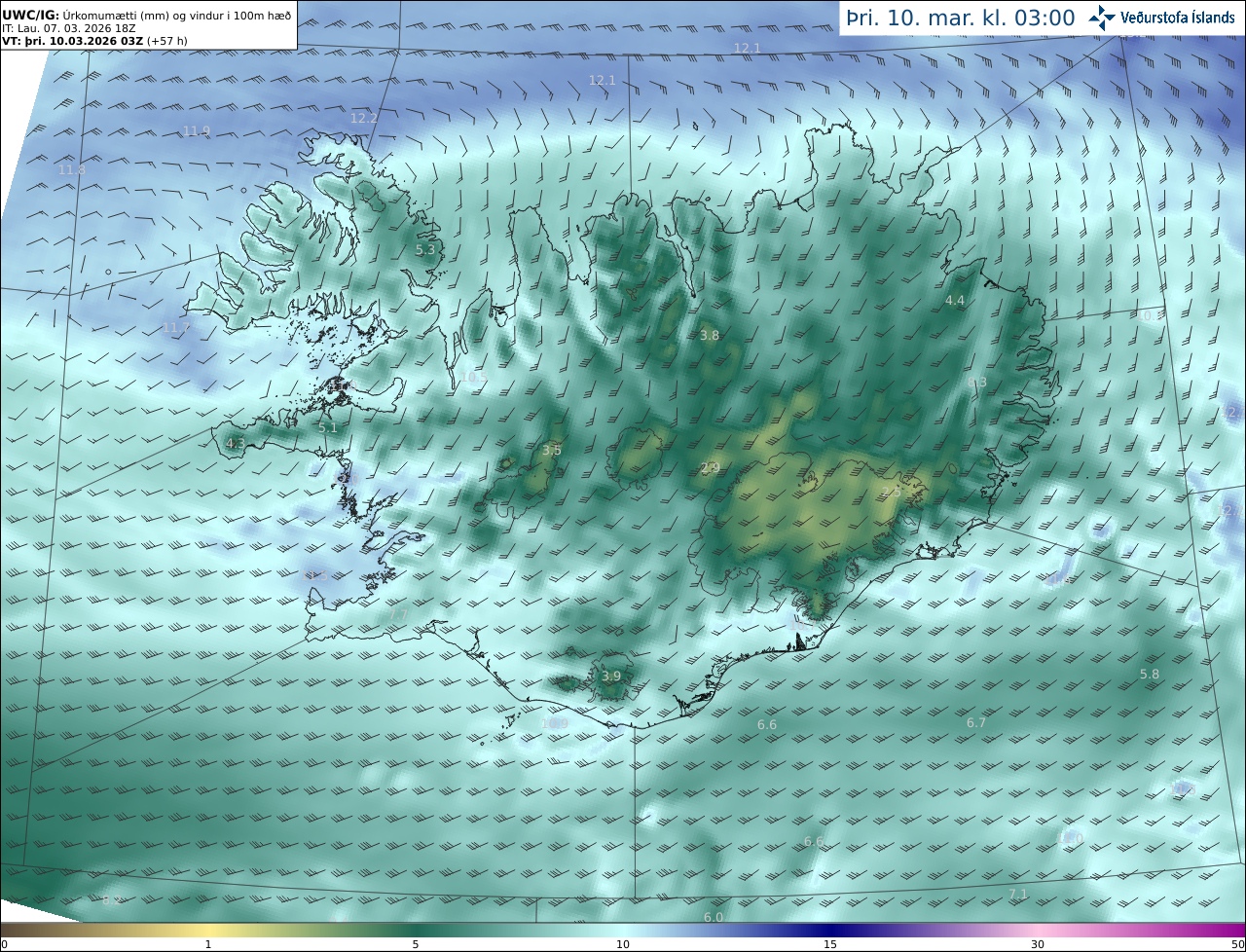Click the 0 tick on the color scale
Viewport: 1246px width, 952px height.
4,944
